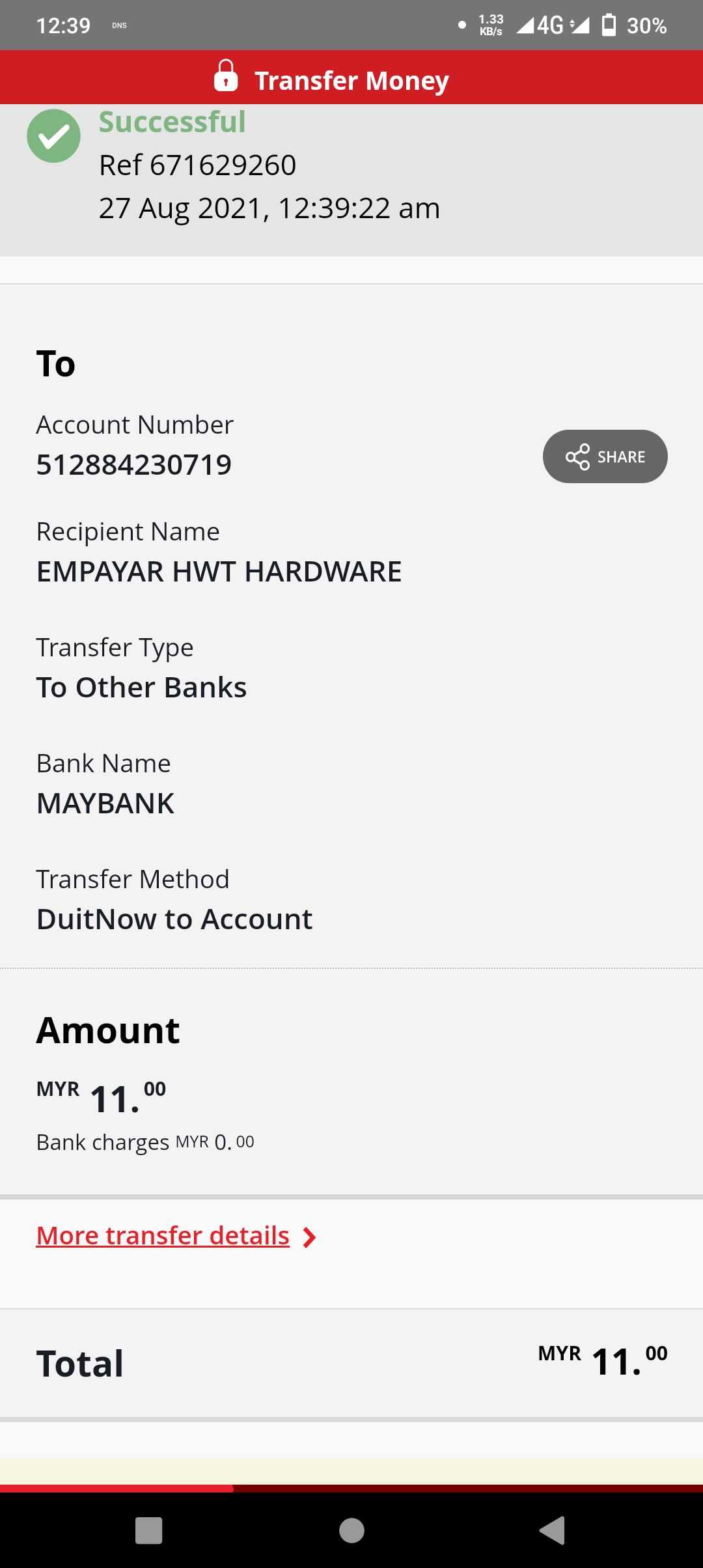This screenshot has width=703, height=1568.
Task: Tap DuitNow to Account transfer method
Action: point(174,919)
